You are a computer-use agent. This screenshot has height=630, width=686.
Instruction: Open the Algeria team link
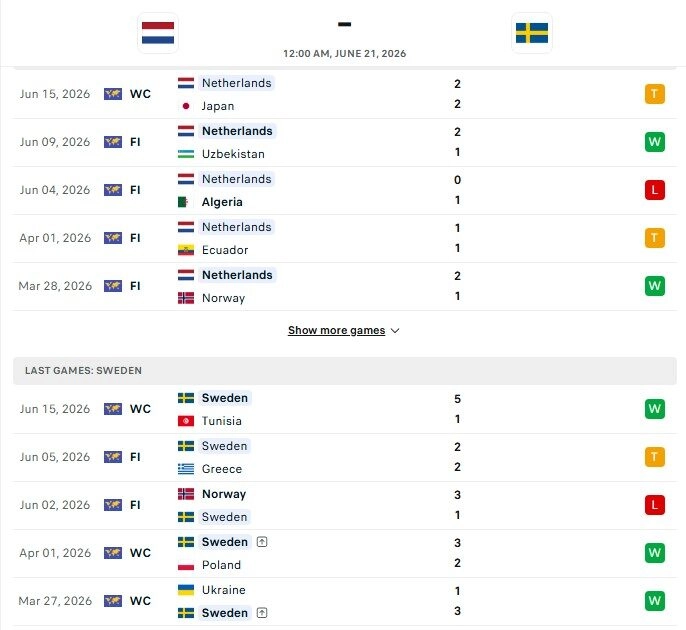pos(222,202)
